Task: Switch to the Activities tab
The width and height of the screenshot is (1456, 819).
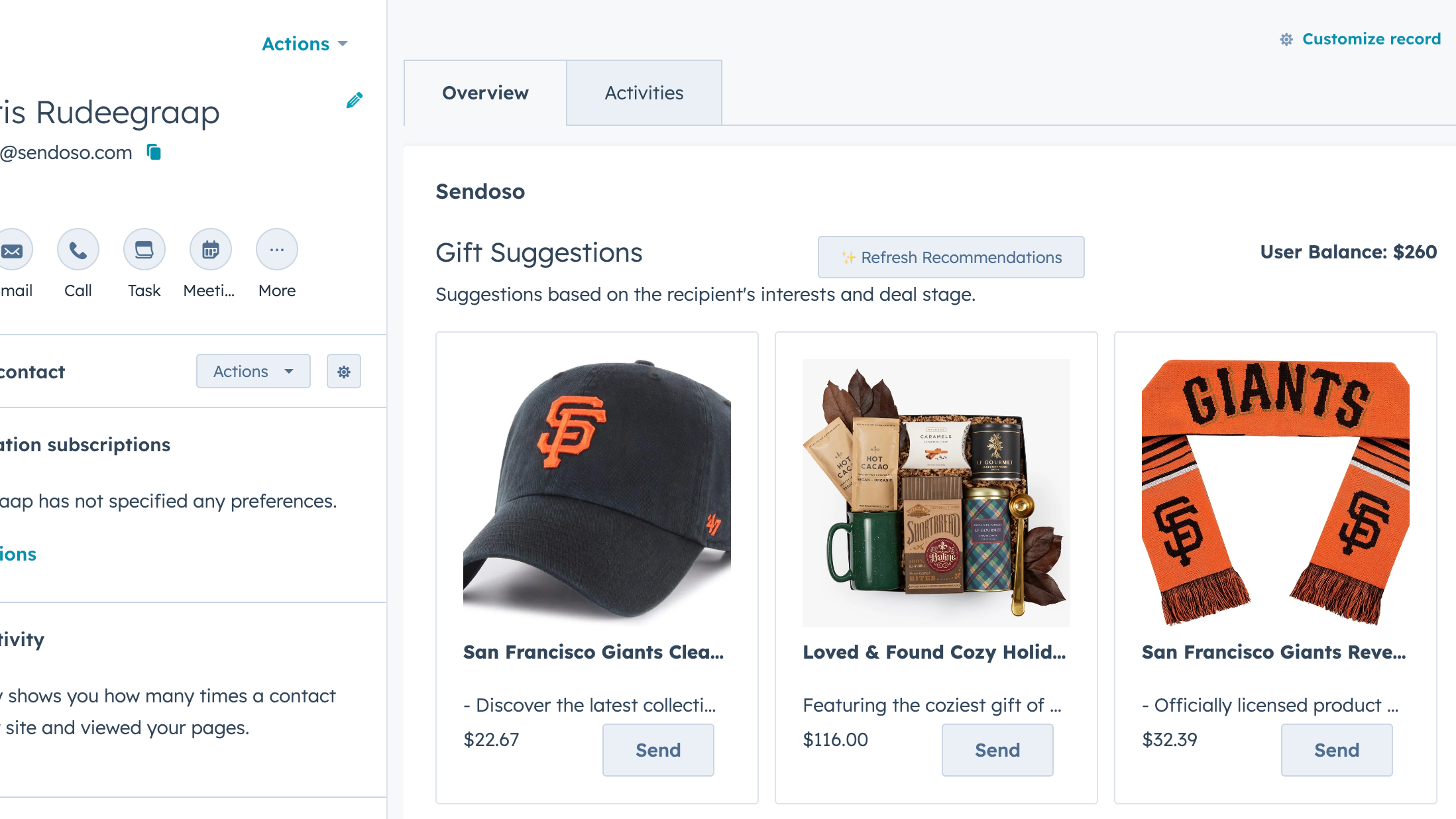Action: coord(644,93)
